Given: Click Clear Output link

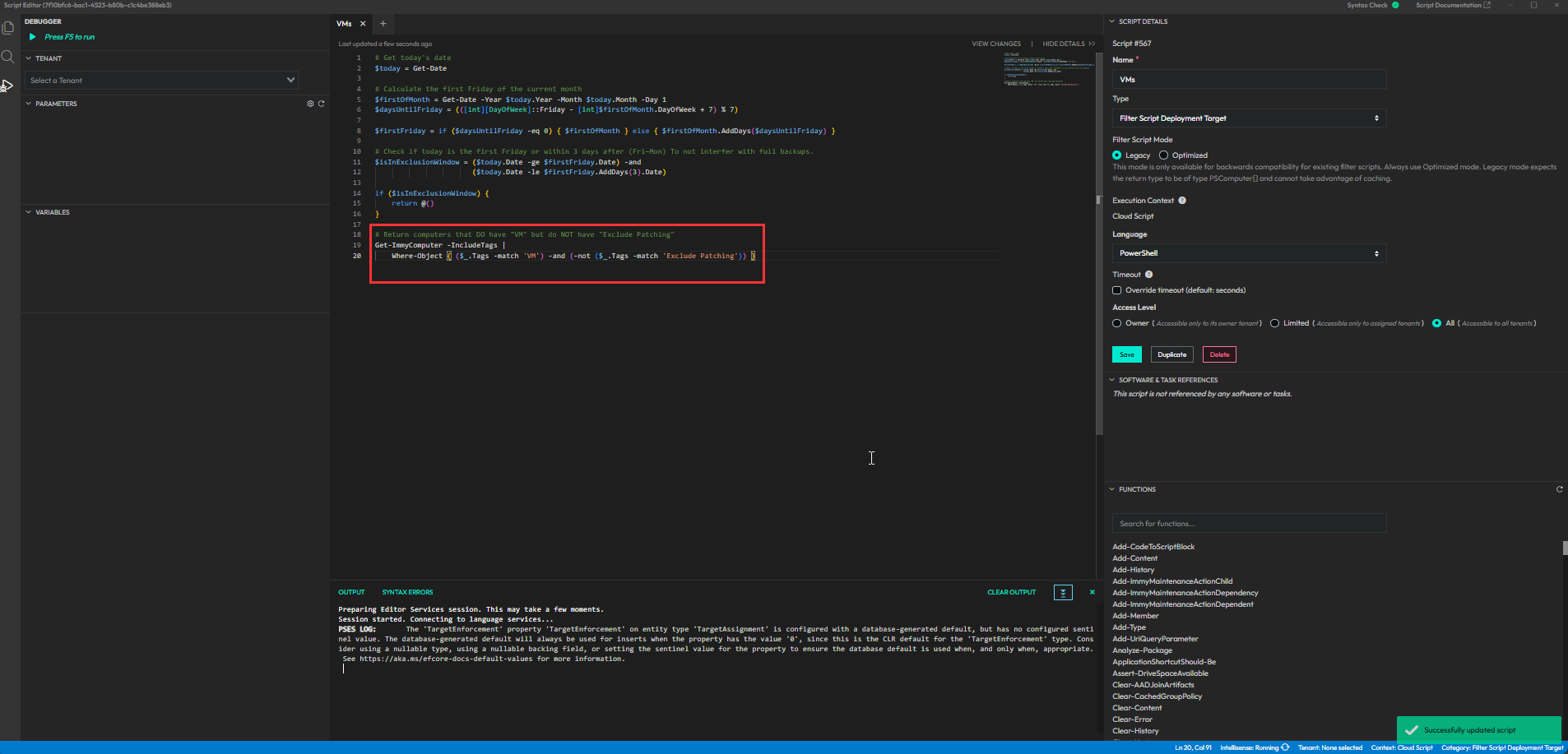Looking at the screenshot, I should [1011, 593].
